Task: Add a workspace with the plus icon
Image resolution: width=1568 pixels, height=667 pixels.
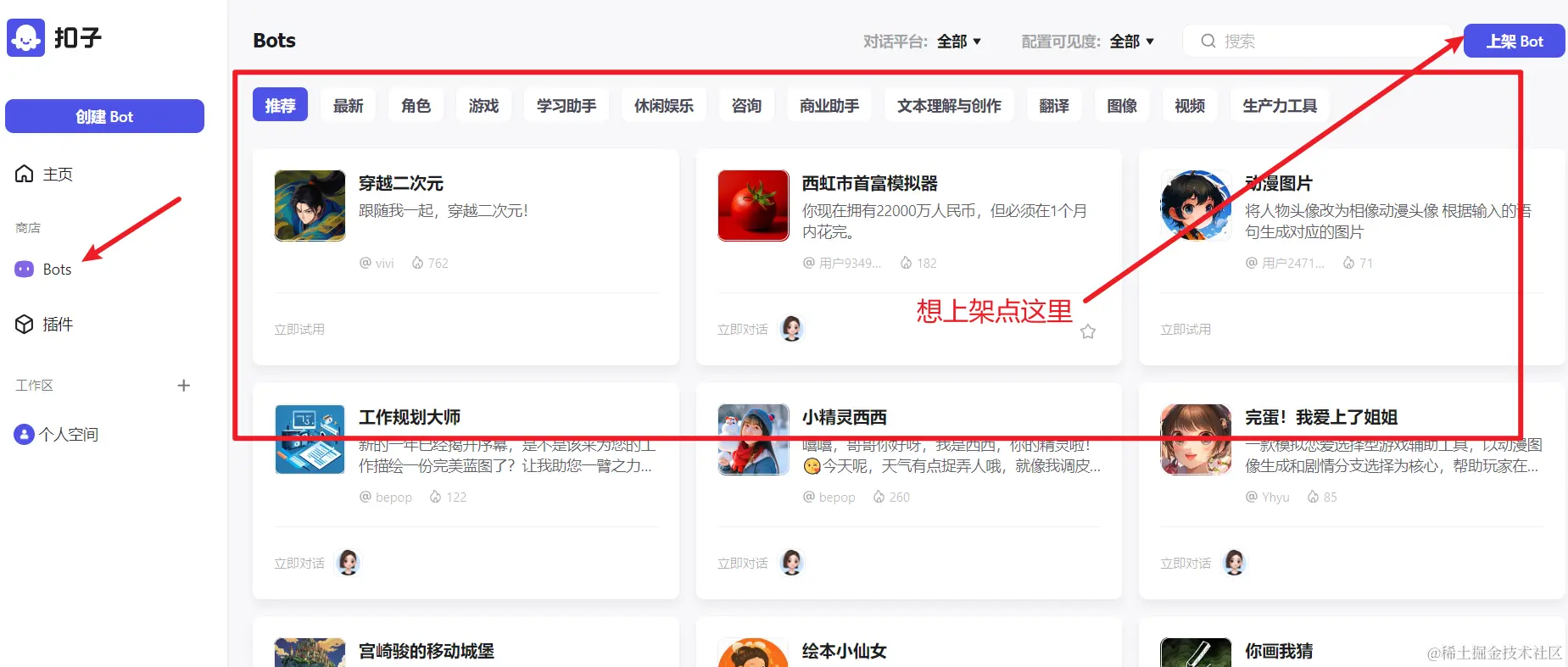Action: point(183,386)
